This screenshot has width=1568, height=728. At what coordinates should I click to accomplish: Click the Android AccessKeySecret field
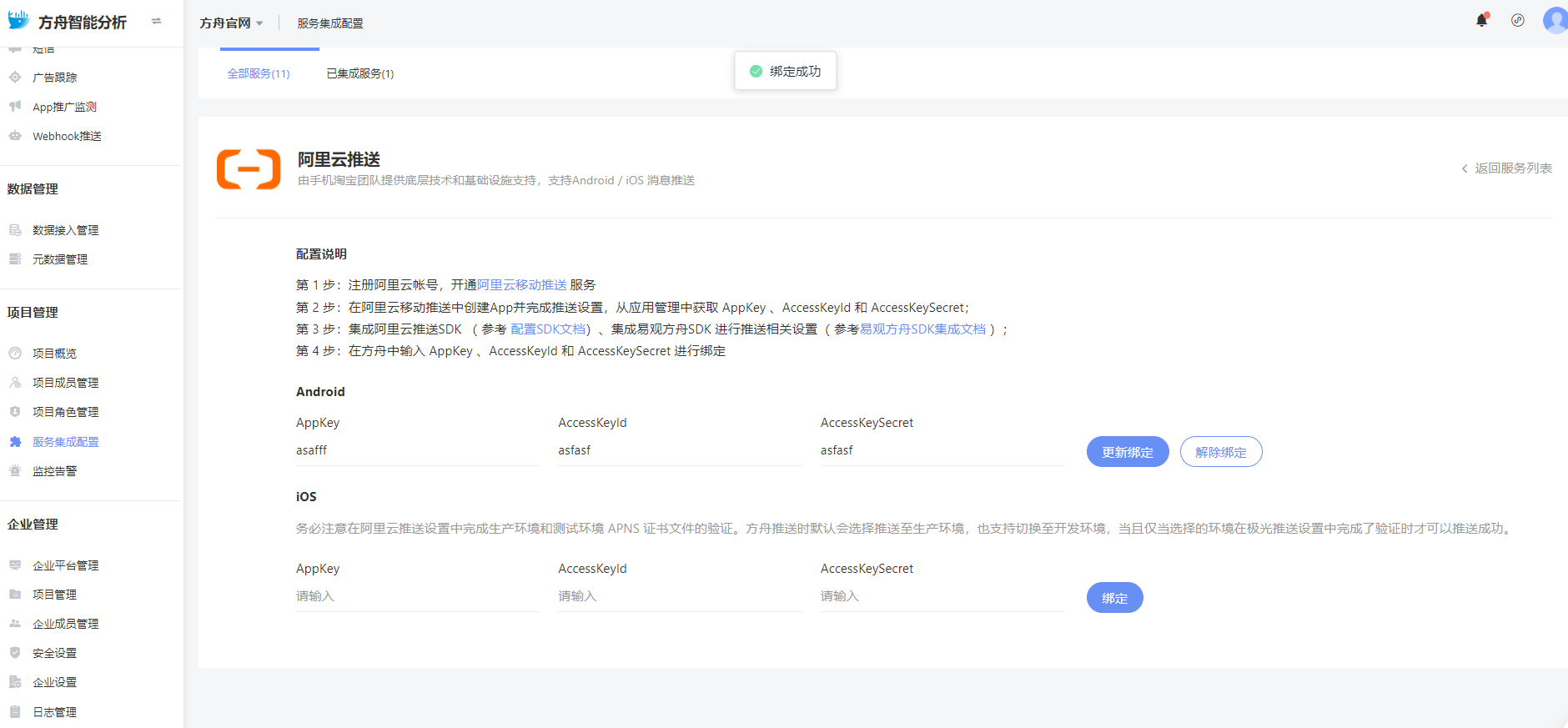pos(942,451)
